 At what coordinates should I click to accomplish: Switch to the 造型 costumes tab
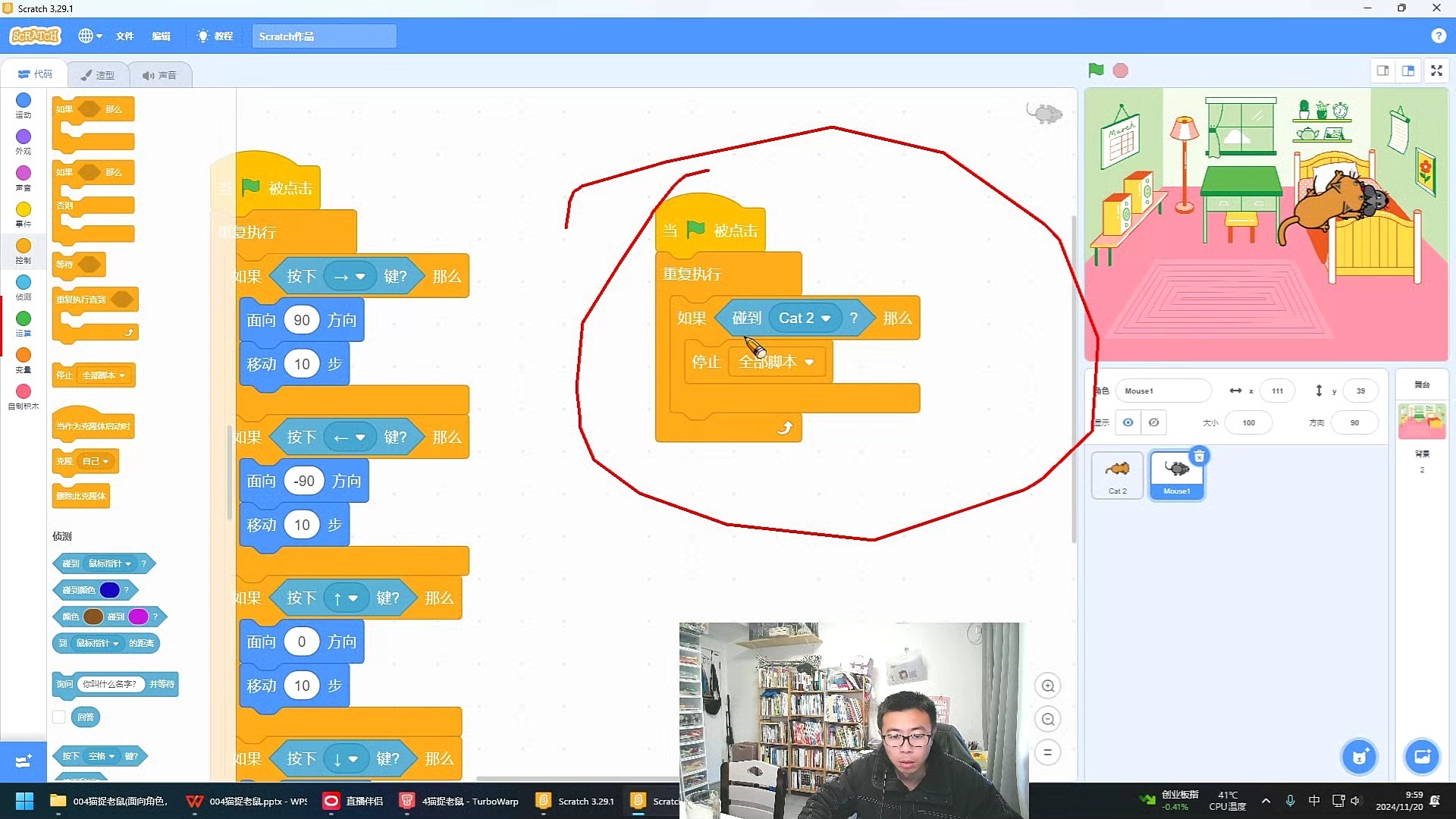(x=98, y=75)
